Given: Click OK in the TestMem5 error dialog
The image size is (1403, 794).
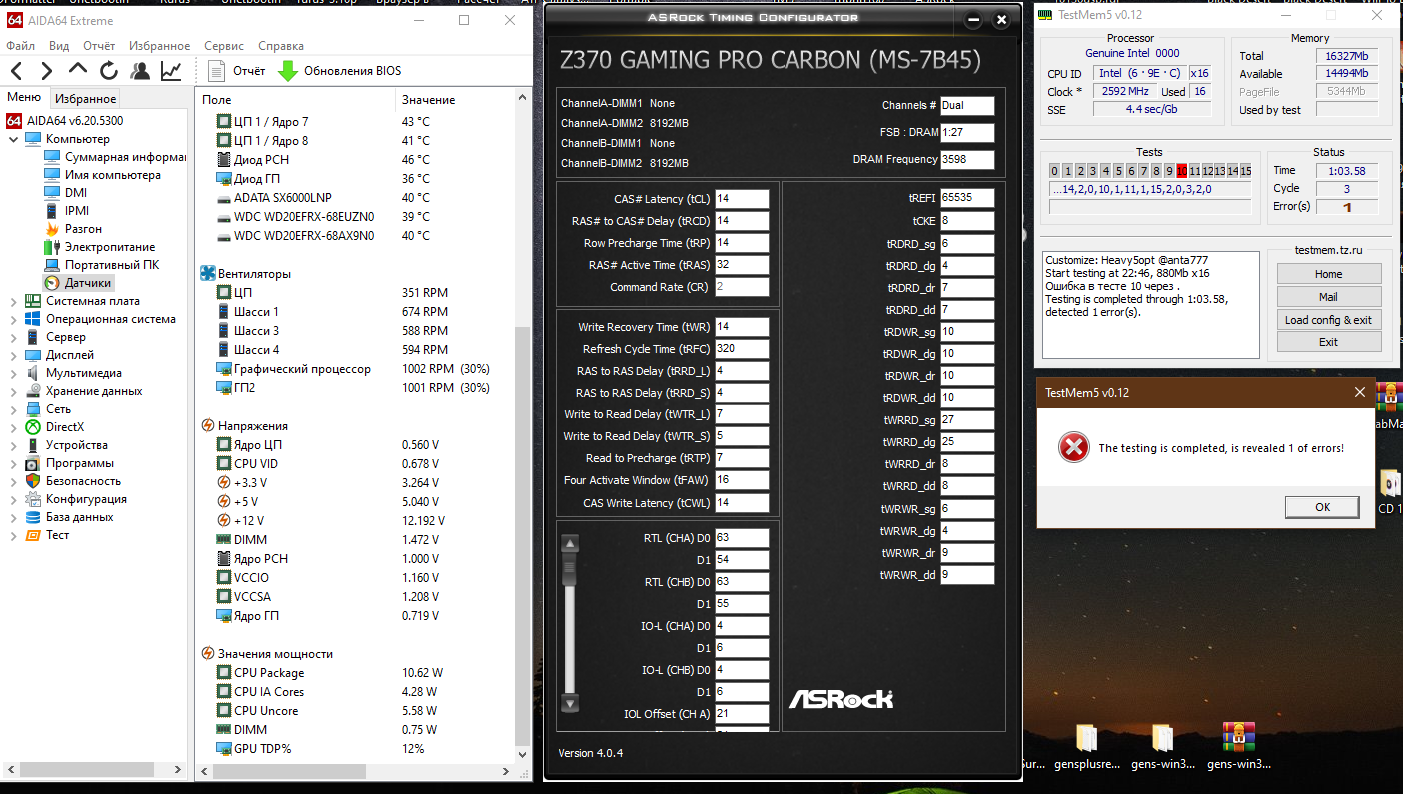Looking at the screenshot, I should coord(1323,507).
